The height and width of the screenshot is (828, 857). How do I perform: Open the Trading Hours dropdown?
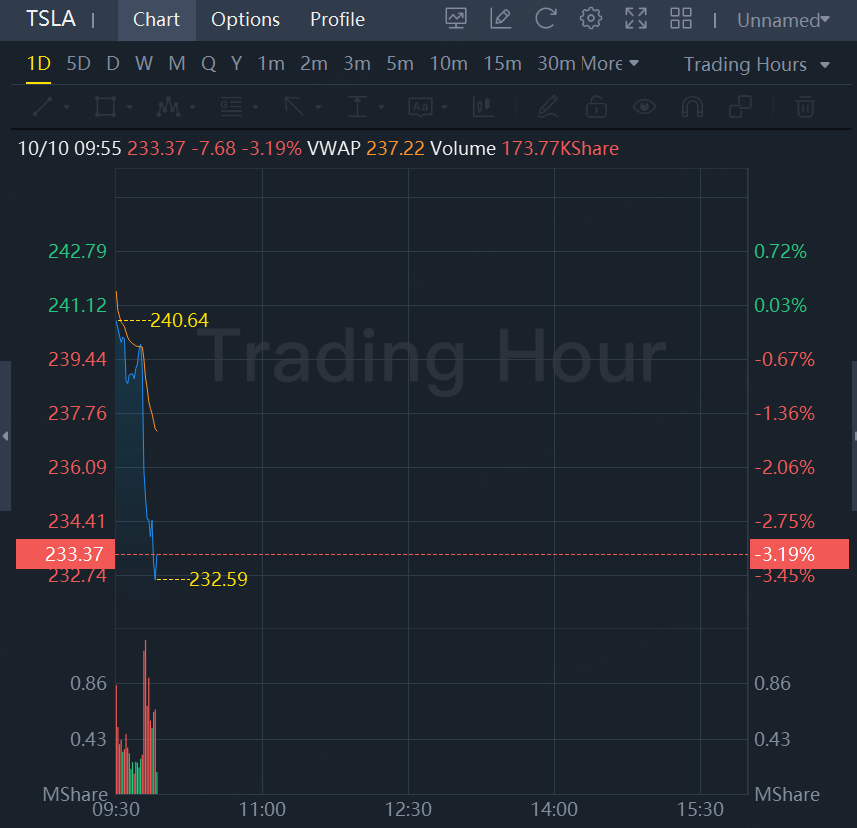(757, 64)
